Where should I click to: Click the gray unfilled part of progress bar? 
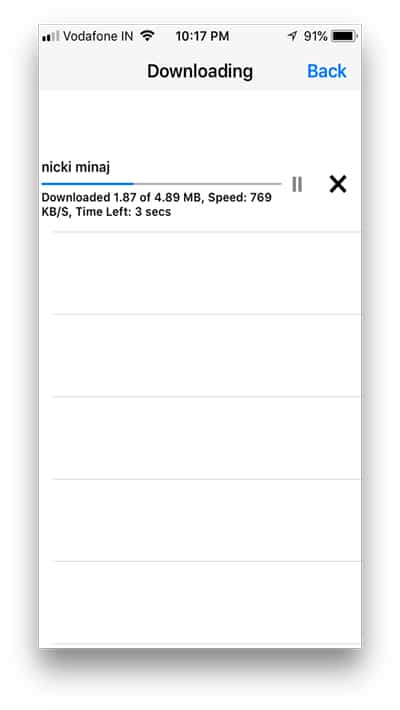207,184
